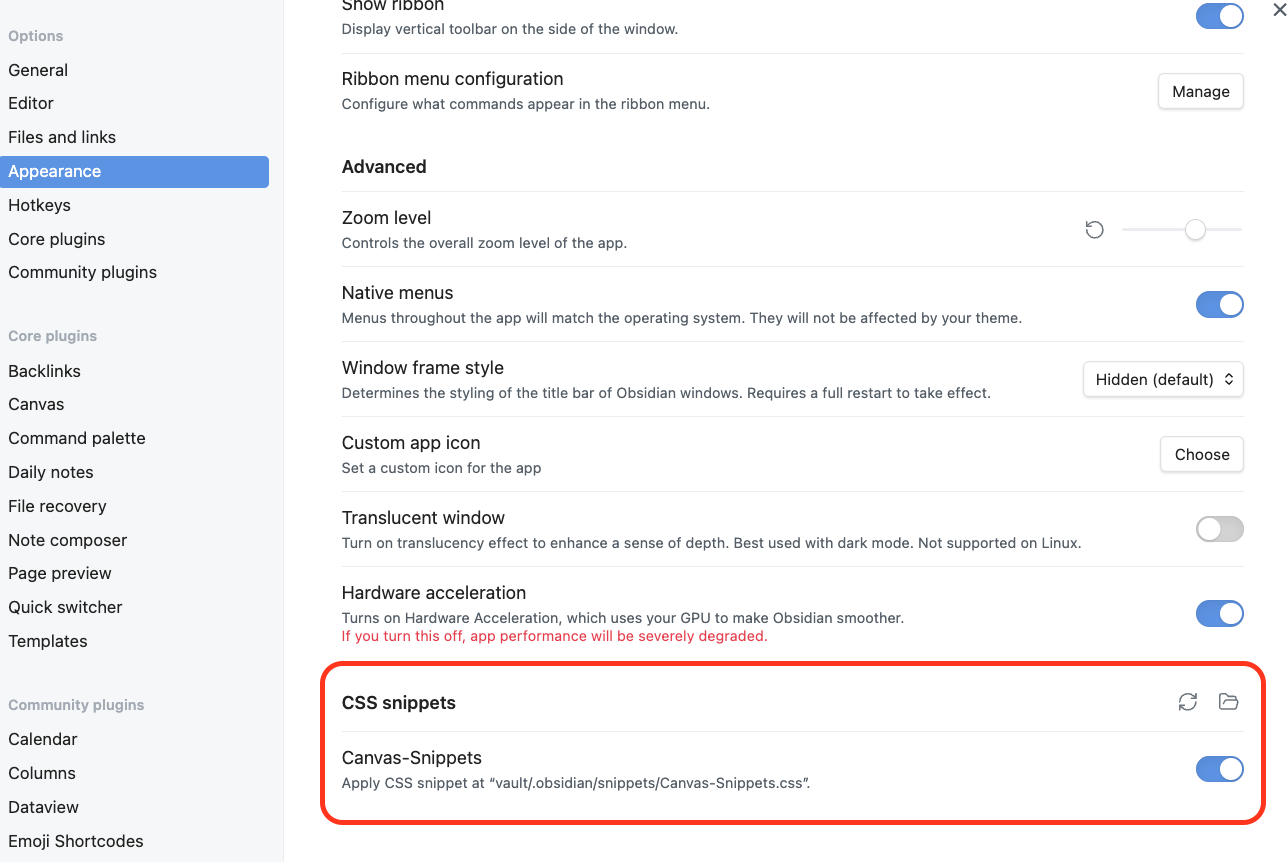
Task: Switch to the Editor settings
Action: [x=31, y=103]
